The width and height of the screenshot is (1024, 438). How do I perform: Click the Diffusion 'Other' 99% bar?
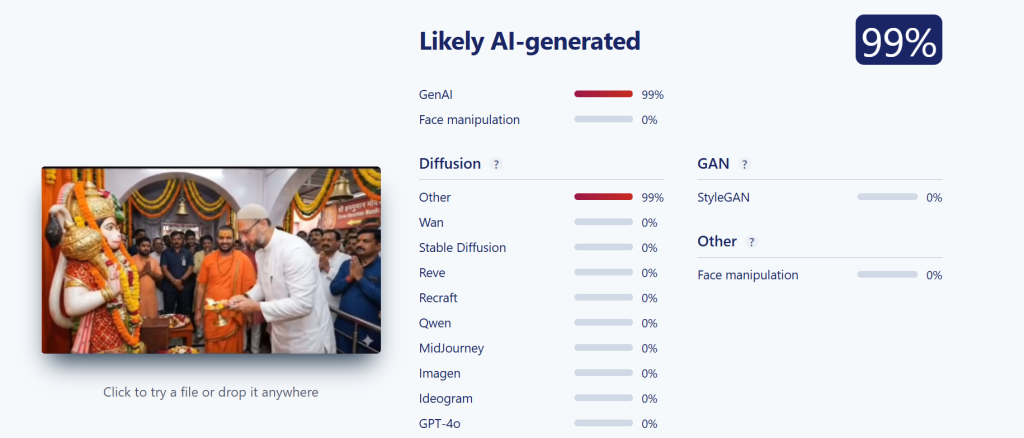(x=603, y=196)
